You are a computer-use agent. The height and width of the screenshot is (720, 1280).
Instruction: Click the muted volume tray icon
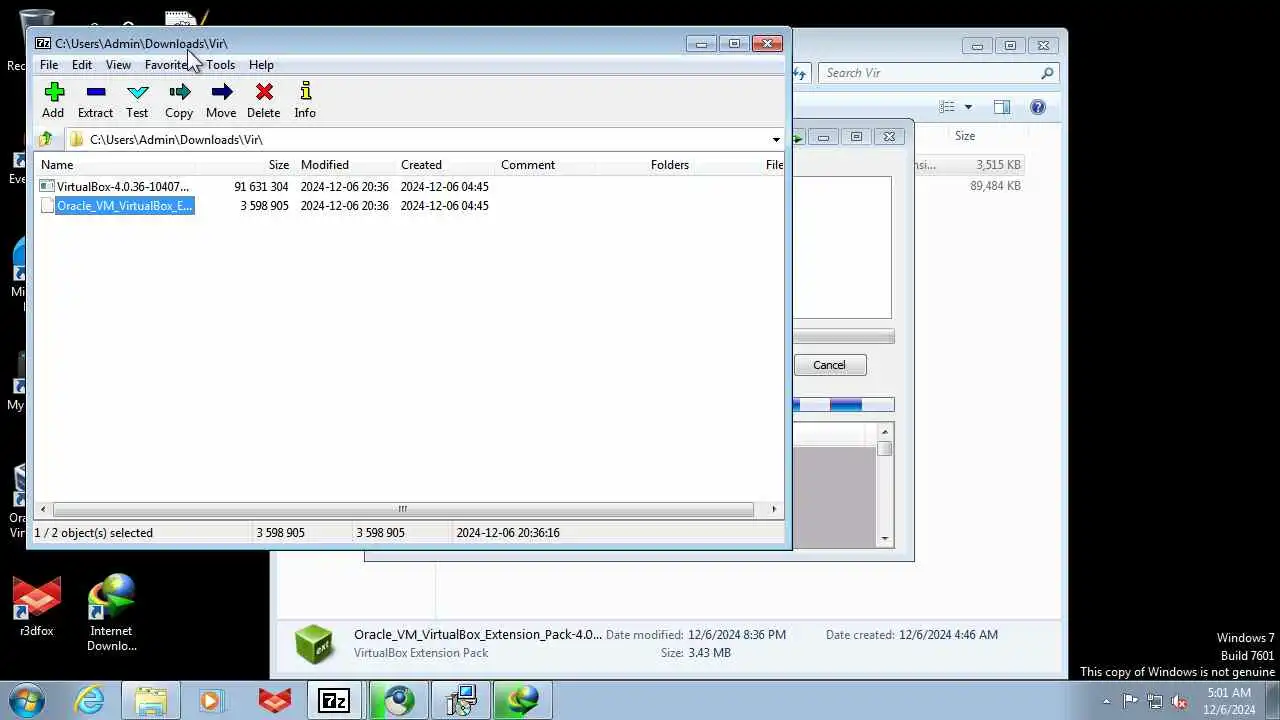[1180, 701]
